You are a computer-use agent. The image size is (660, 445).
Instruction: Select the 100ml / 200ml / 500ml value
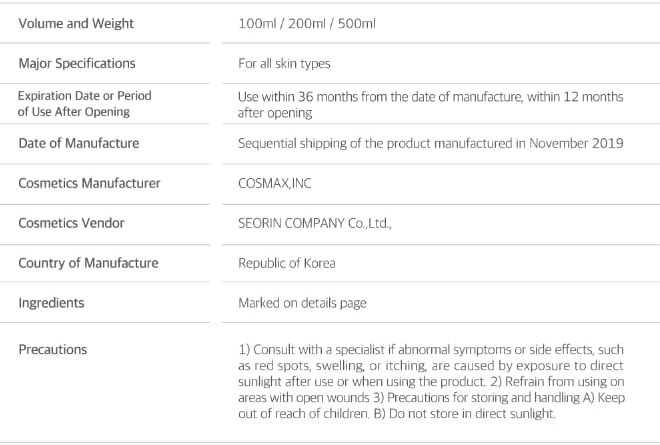click(307, 24)
